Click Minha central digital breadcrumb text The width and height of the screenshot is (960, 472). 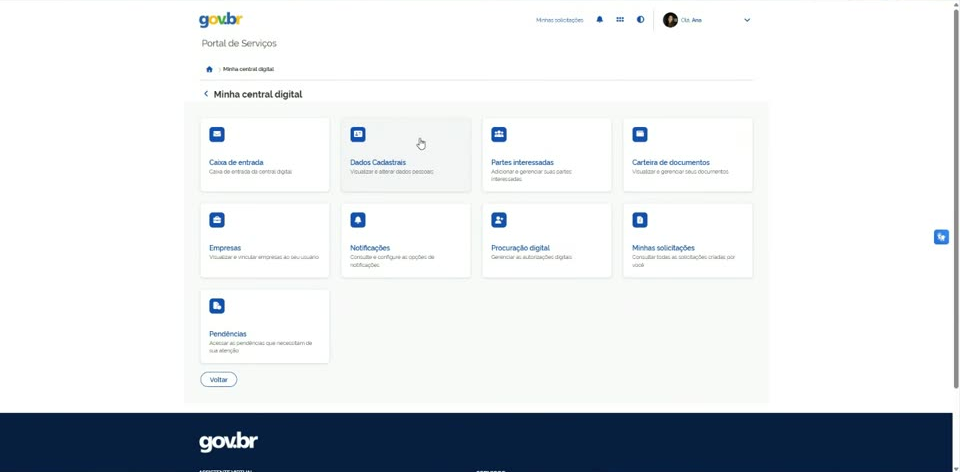249,69
